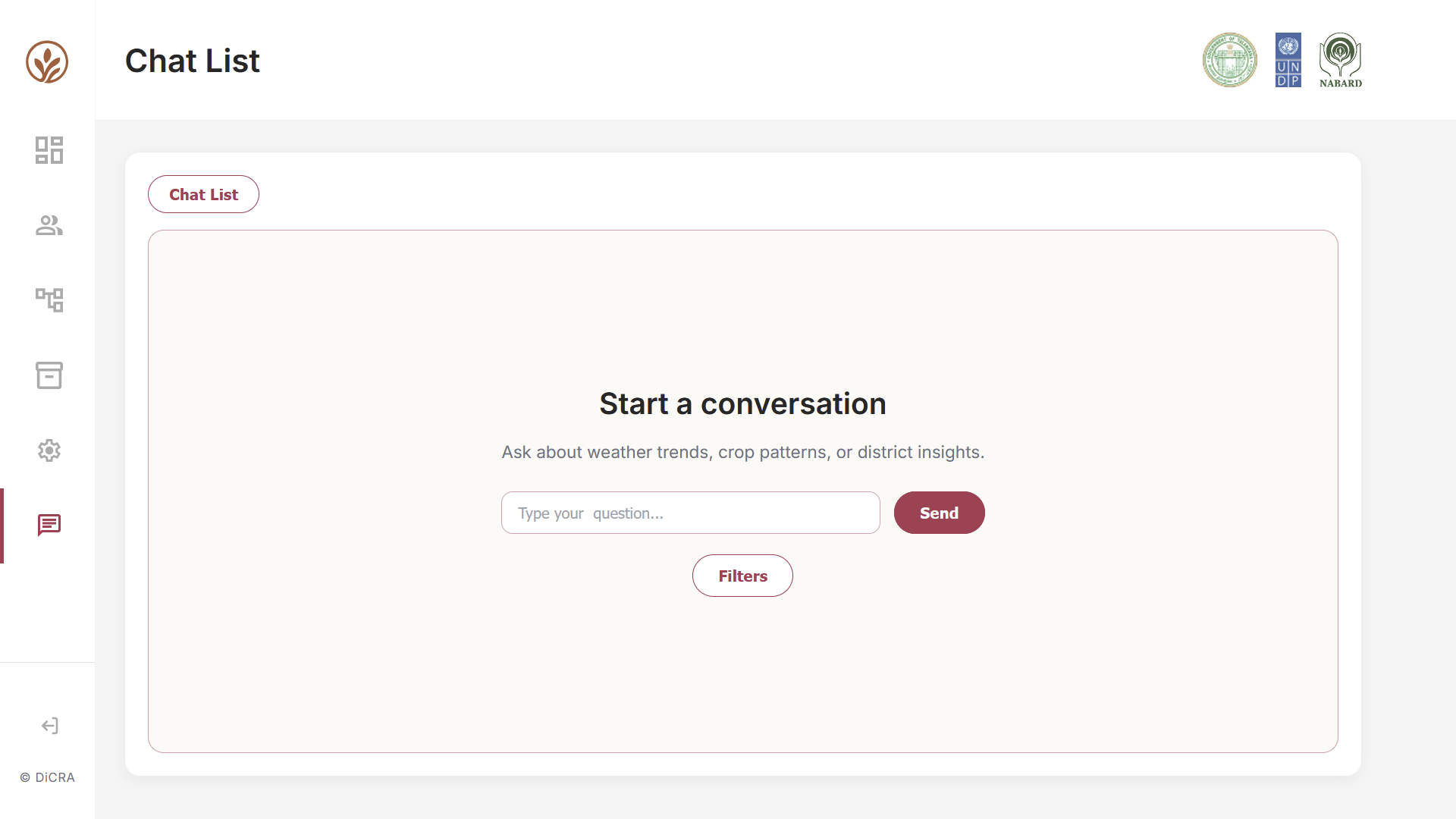
Task: Select the hierarchy tree icon in sidebar
Action: pyautogui.click(x=49, y=300)
